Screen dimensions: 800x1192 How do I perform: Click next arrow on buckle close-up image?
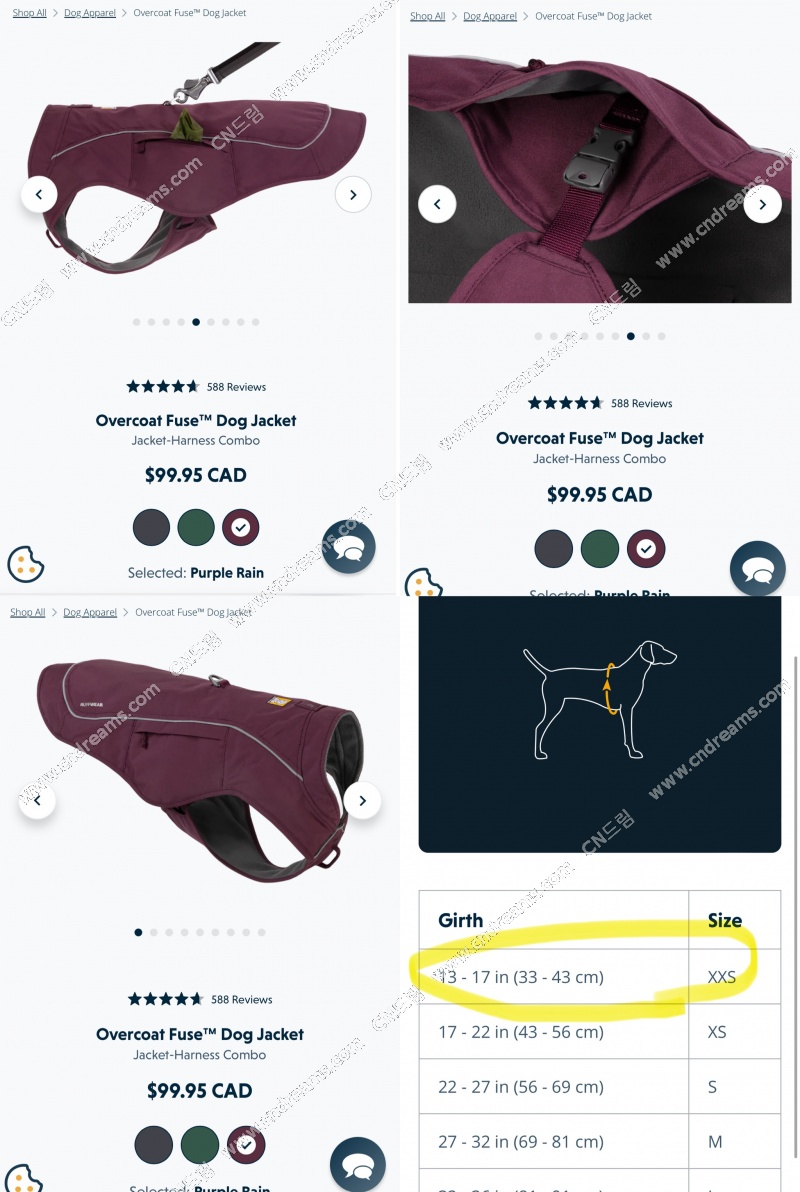pyautogui.click(x=763, y=204)
